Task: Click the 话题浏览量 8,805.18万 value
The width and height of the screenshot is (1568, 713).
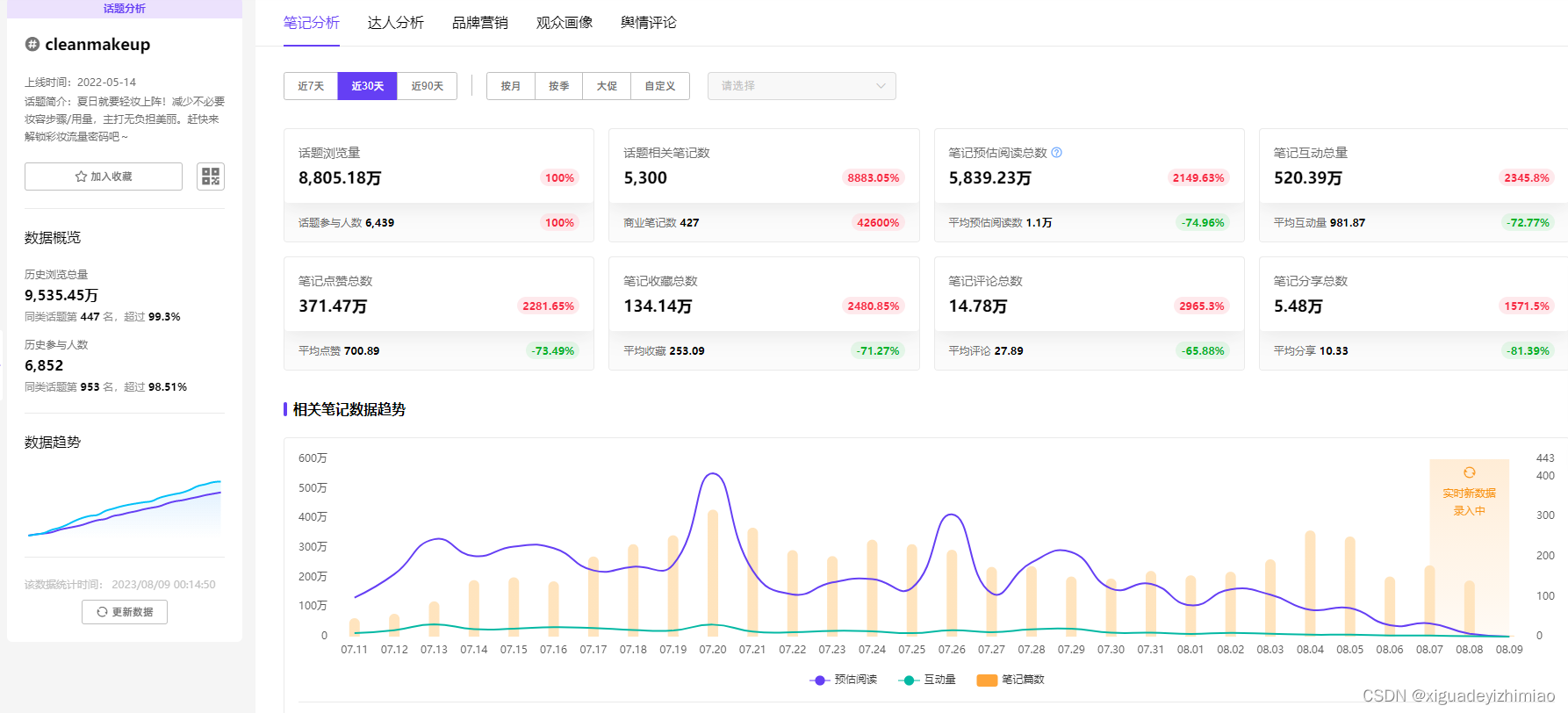Action: 340,178
